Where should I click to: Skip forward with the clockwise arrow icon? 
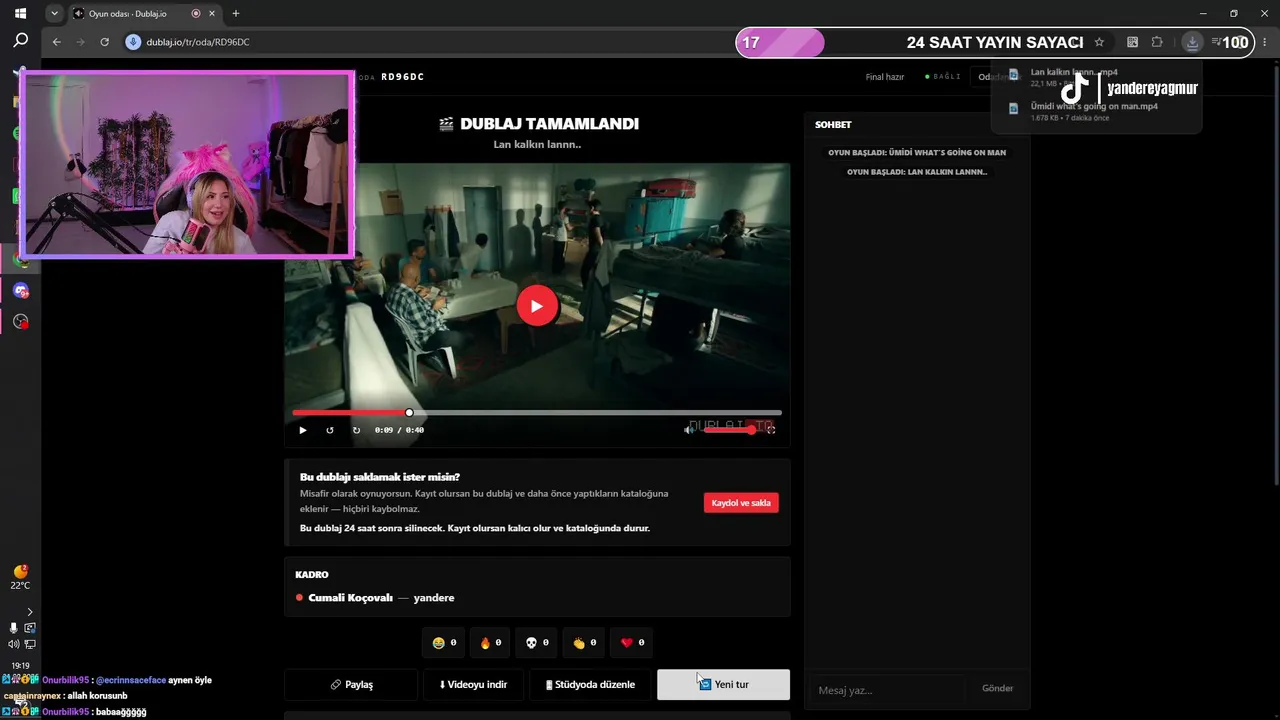356,430
